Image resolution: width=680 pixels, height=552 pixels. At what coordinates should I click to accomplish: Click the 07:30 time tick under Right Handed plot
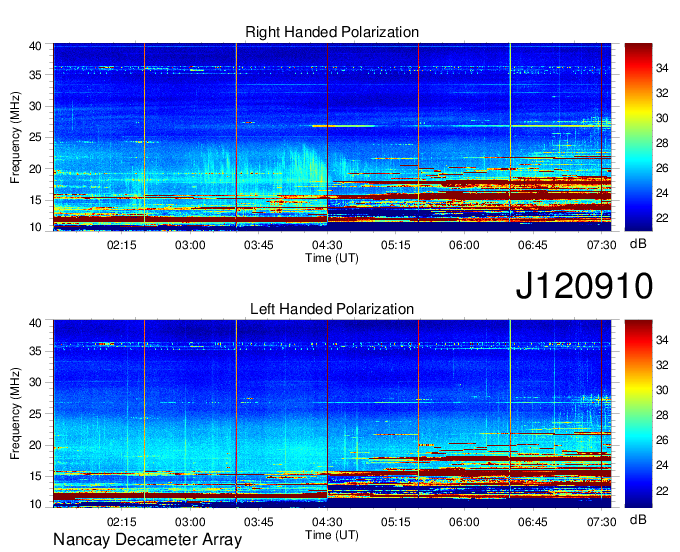[x=602, y=245]
